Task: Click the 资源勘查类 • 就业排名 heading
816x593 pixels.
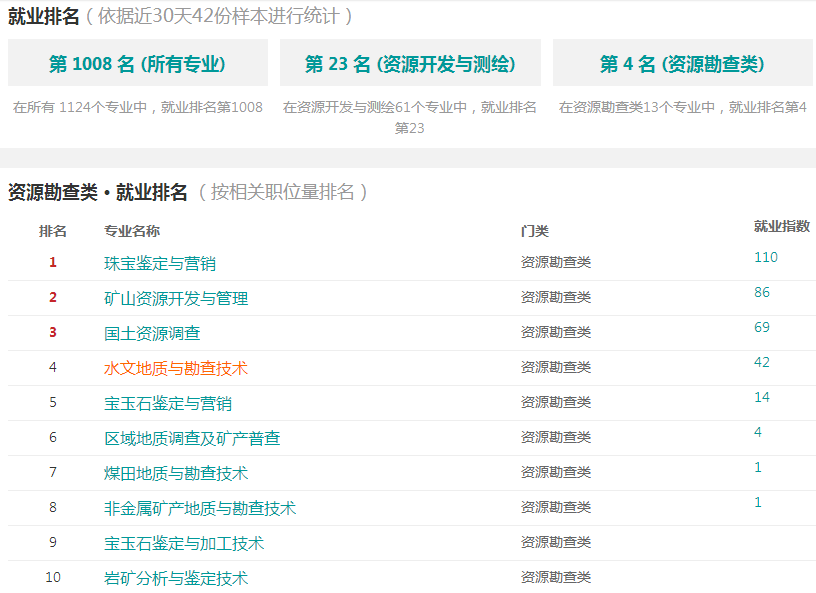Action: click(x=98, y=192)
